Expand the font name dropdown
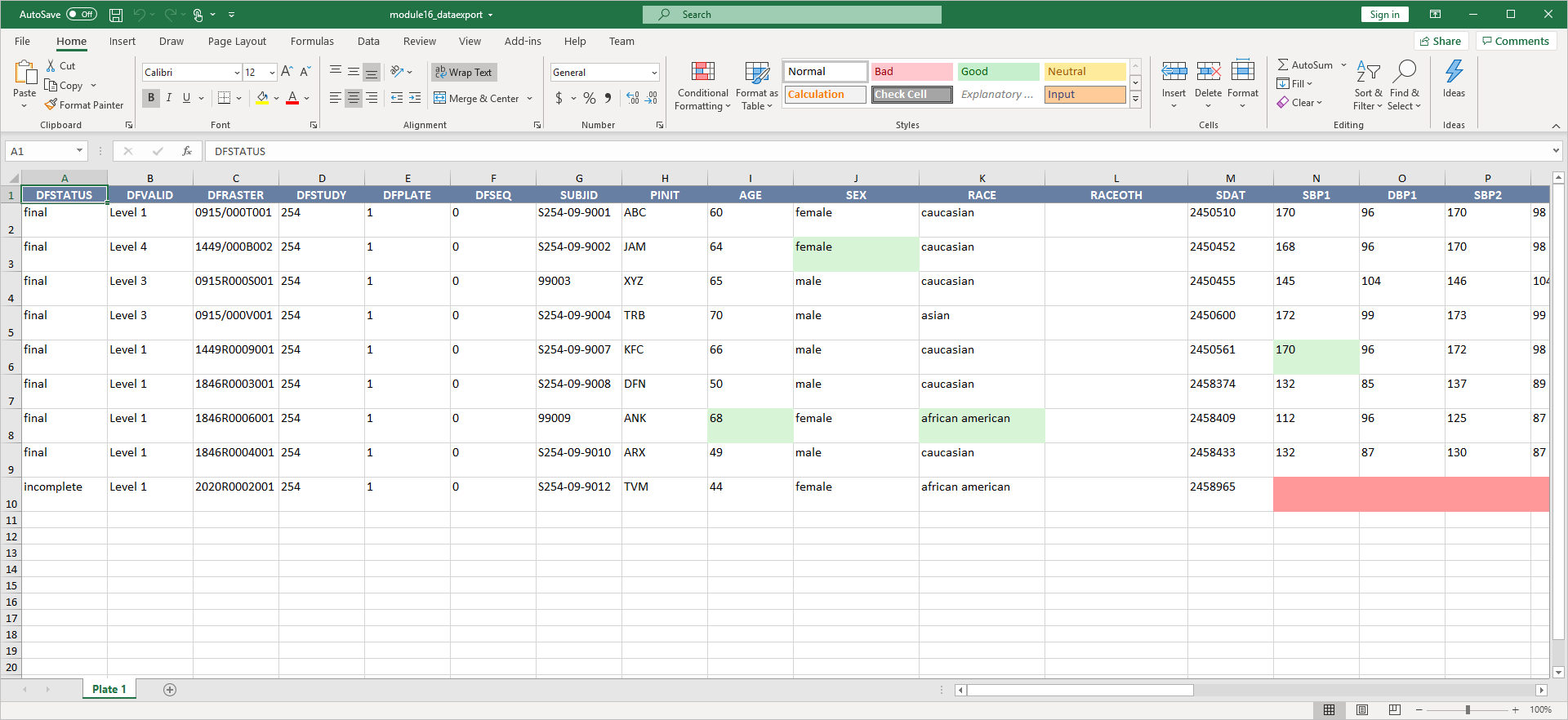The height and width of the screenshot is (720, 1568). (237, 73)
